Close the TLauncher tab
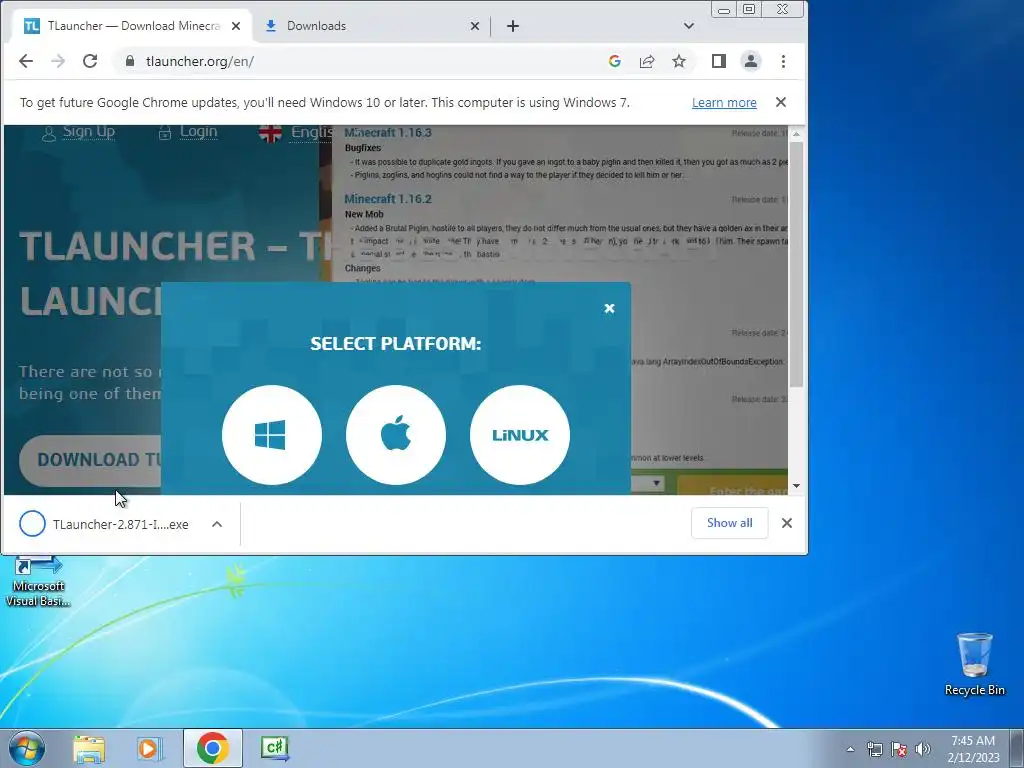 [x=236, y=26]
